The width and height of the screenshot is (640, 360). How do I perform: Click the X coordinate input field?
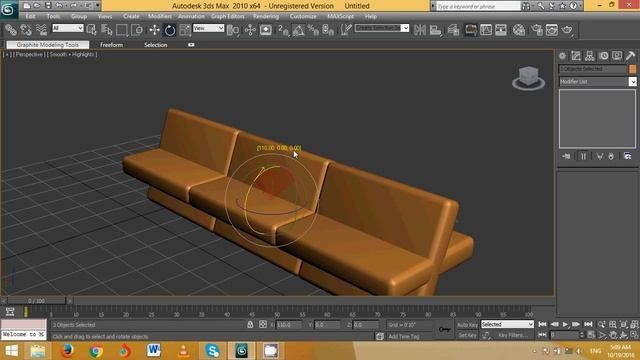289,325
